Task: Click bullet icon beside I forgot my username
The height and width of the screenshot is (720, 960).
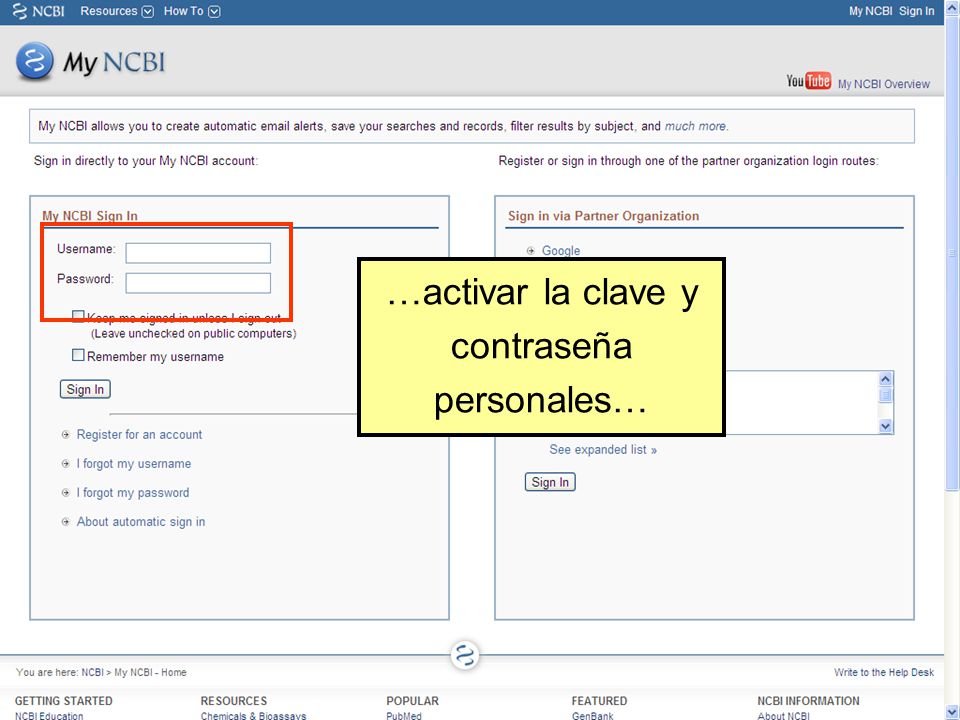Action: point(66,464)
